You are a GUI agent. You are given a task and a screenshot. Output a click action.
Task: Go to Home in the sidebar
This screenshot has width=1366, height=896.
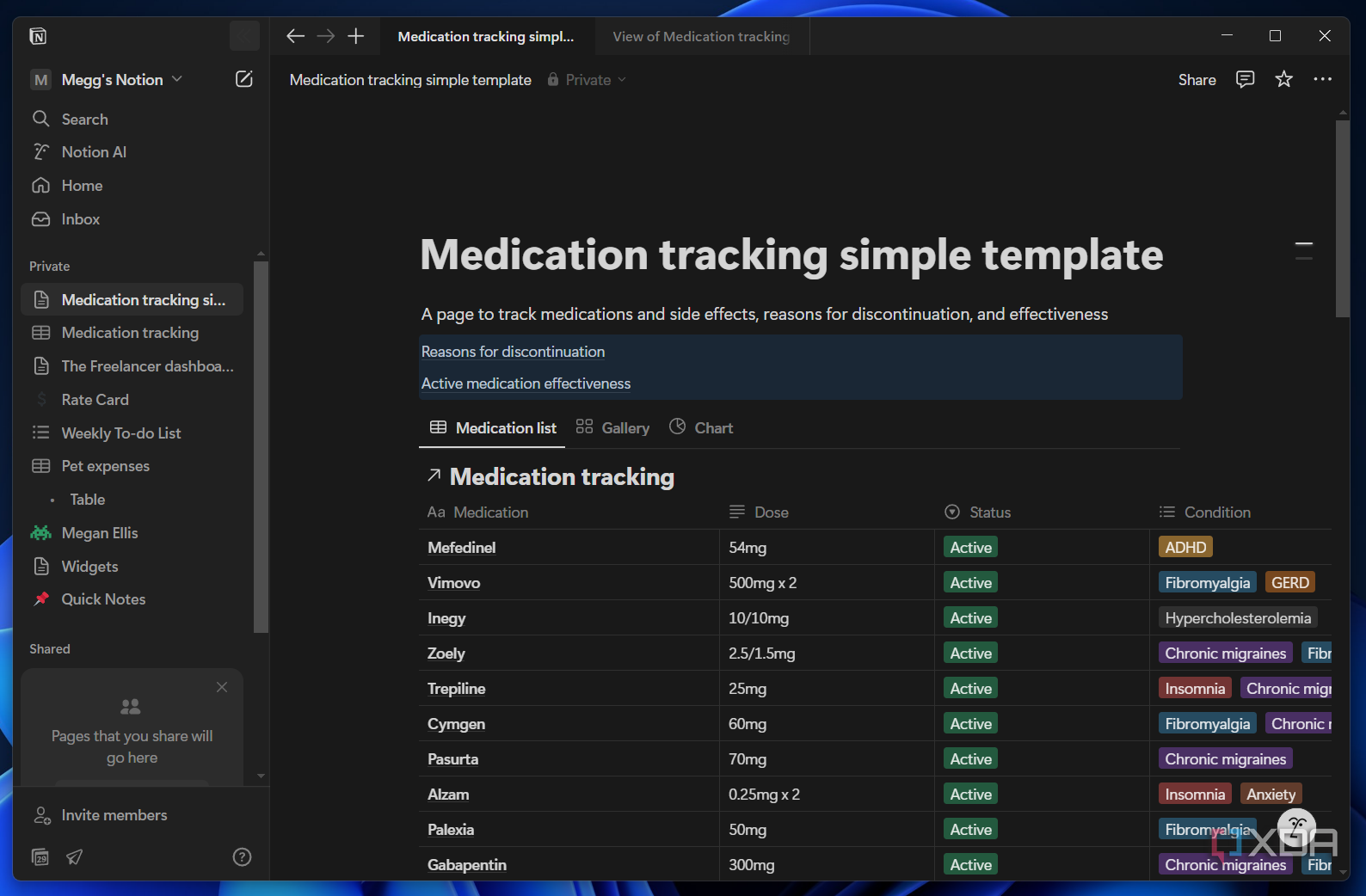coord(132,186)
